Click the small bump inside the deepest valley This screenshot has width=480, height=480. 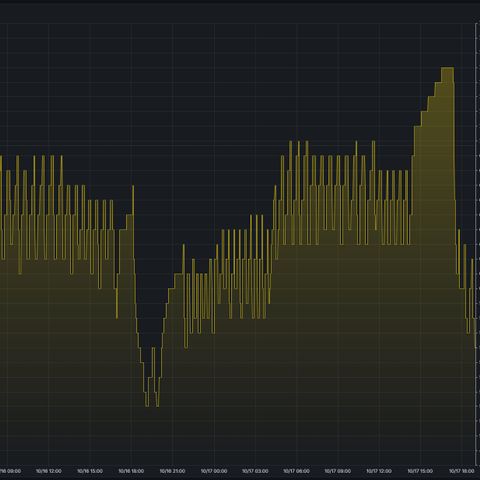click(x=153, y=348)
